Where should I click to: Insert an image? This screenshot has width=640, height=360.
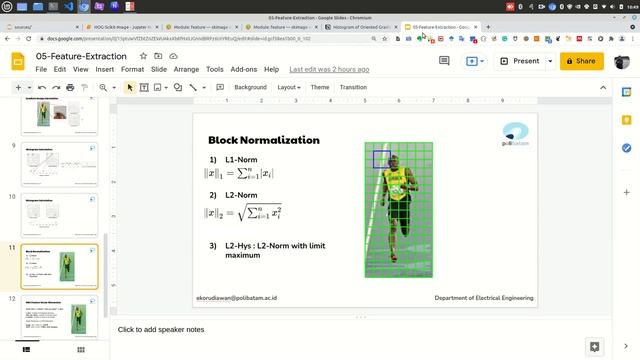pos(158,87)
